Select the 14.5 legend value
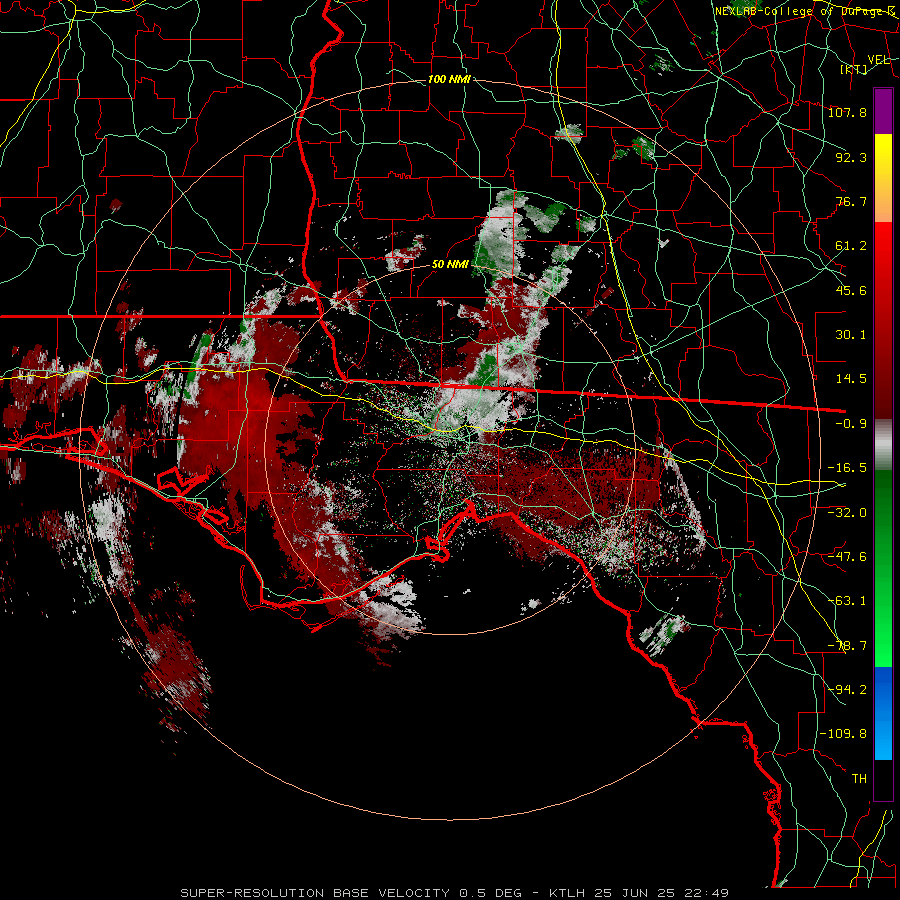Image resolution: width=900 pixels, height=900 pixels. 851,379
